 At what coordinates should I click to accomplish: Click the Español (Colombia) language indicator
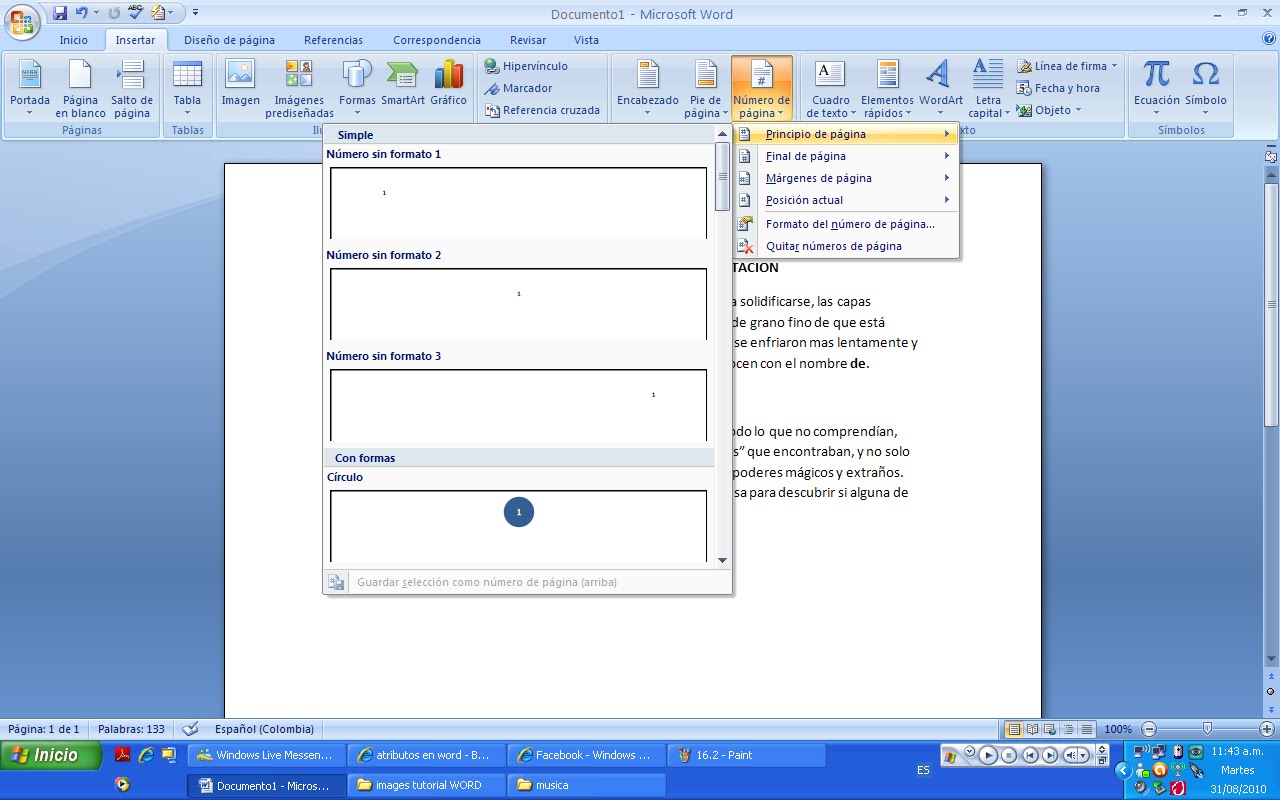point(265,729)
